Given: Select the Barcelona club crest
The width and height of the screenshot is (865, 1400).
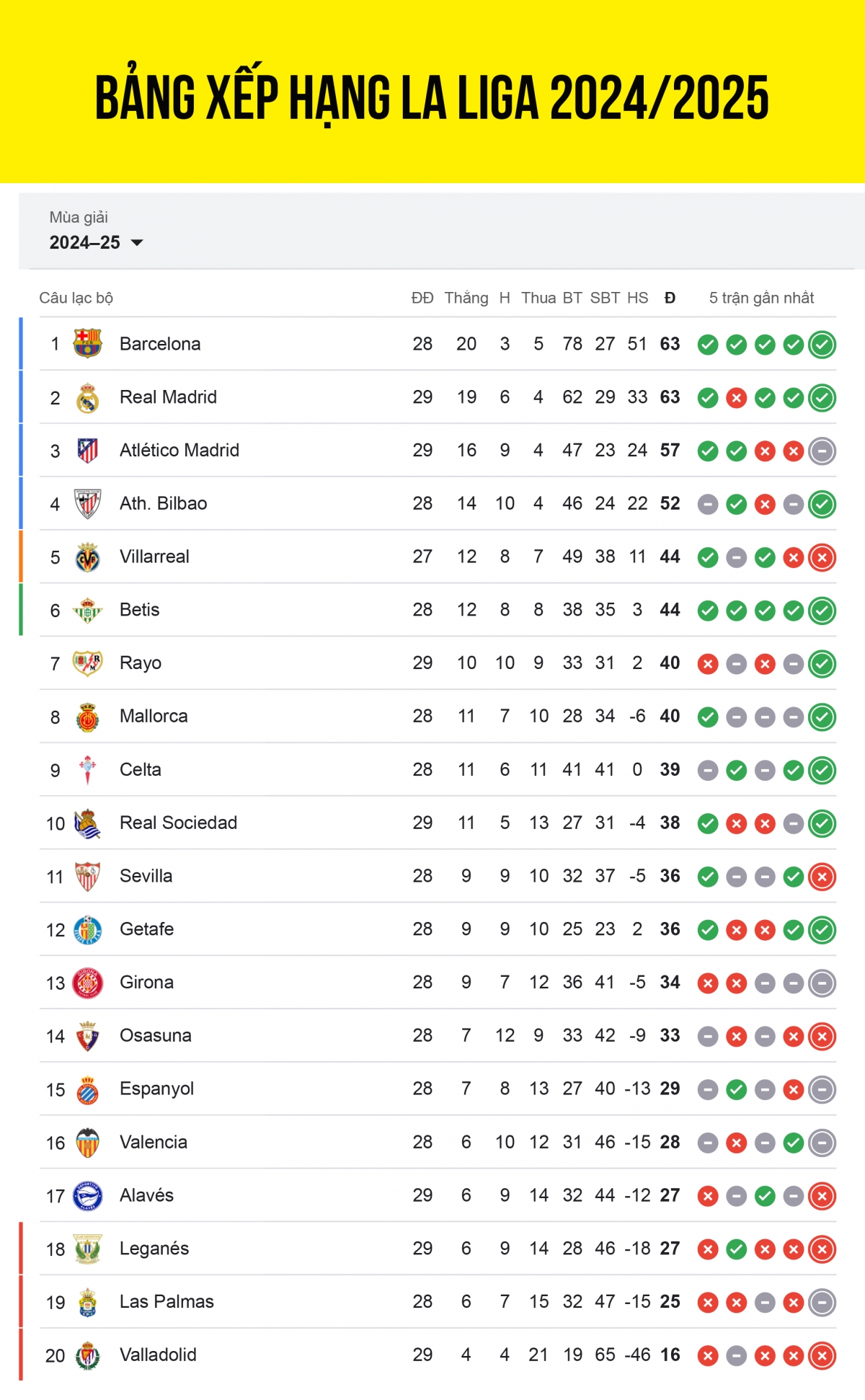Looking at the screenshot, I should pyautogui.click(x=86, y=344).
